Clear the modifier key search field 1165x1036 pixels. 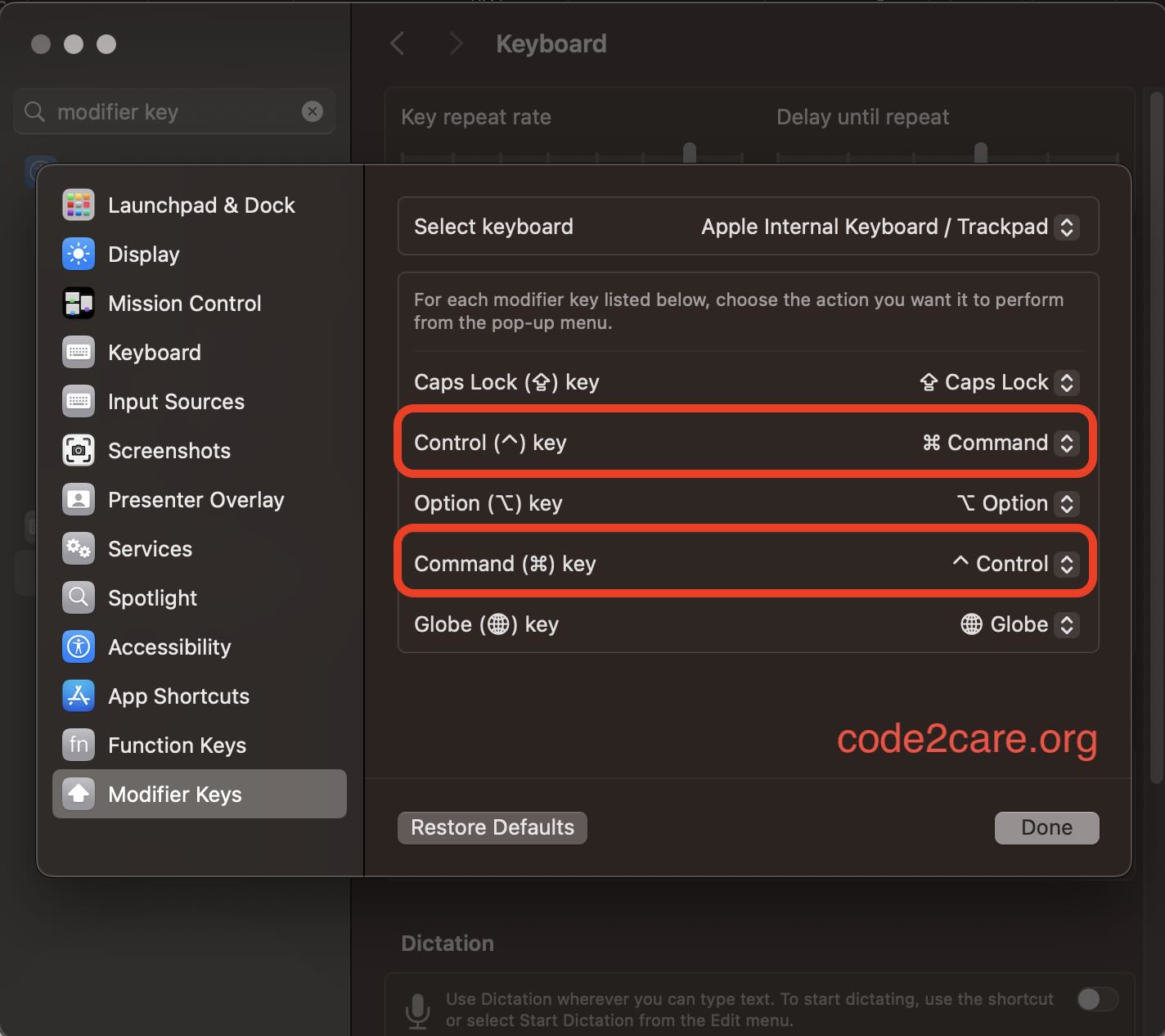point(312,111)
